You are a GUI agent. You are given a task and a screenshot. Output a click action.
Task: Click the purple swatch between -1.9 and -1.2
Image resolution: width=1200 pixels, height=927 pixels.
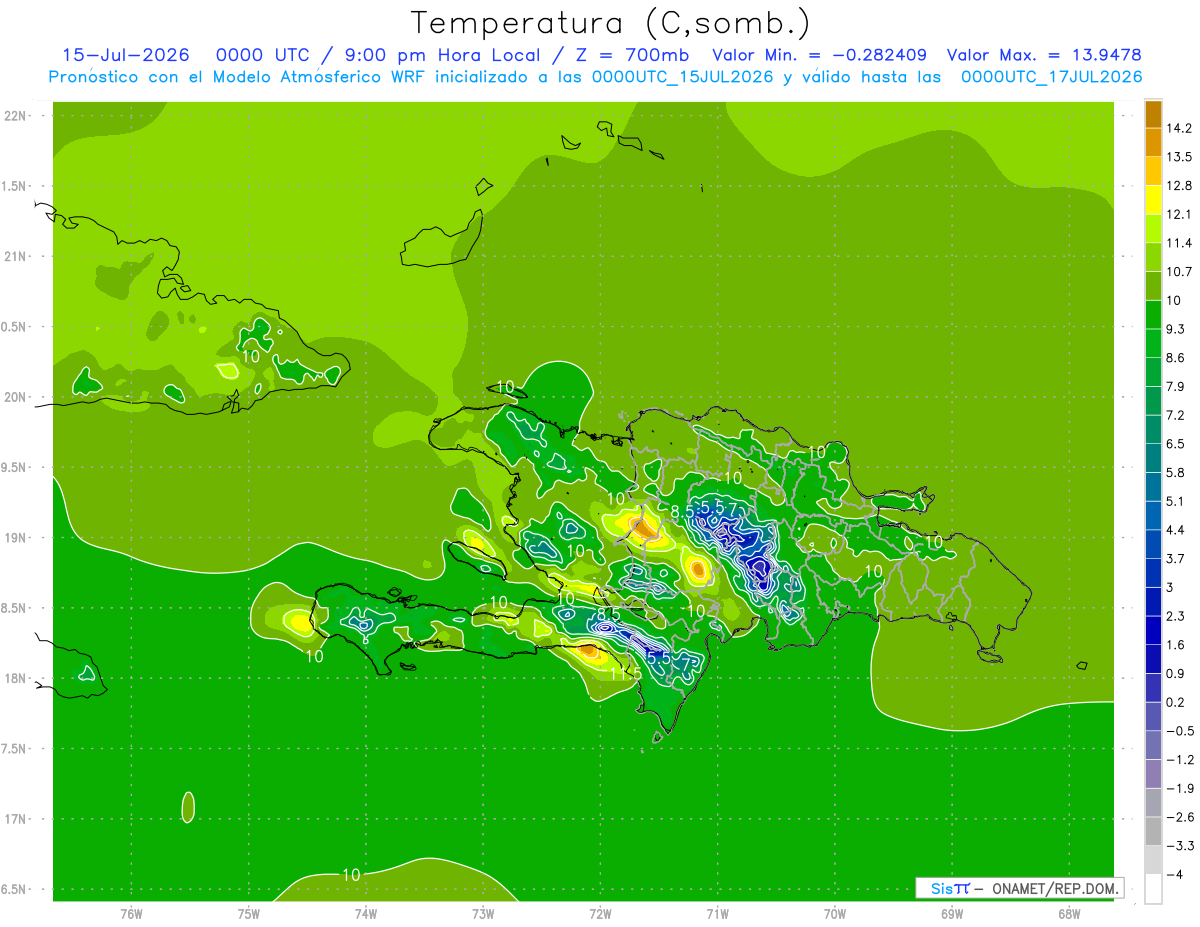[1153, 774]
